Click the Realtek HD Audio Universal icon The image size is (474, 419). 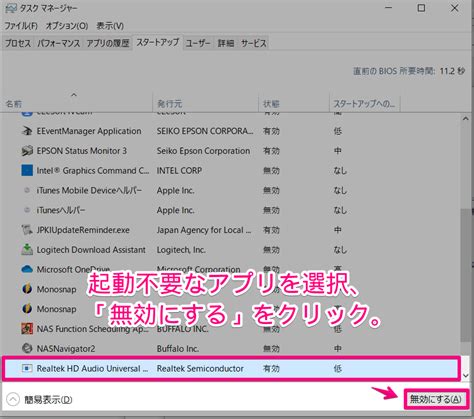27,368
